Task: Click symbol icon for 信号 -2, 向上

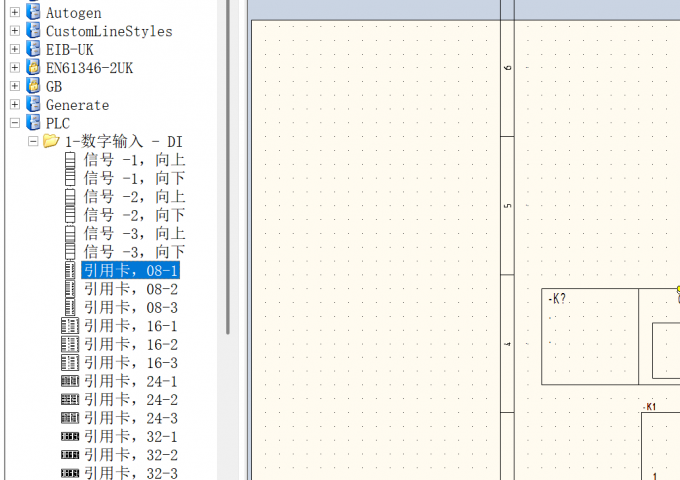Action: point(70,197)
